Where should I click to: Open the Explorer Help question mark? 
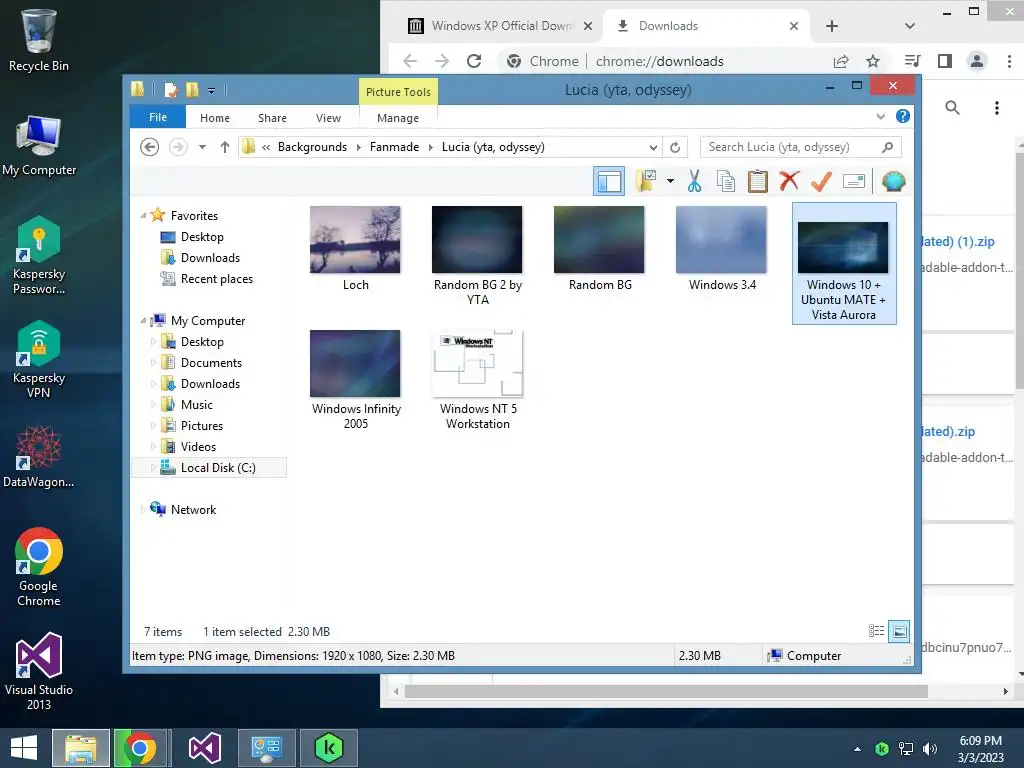point(903,116)
